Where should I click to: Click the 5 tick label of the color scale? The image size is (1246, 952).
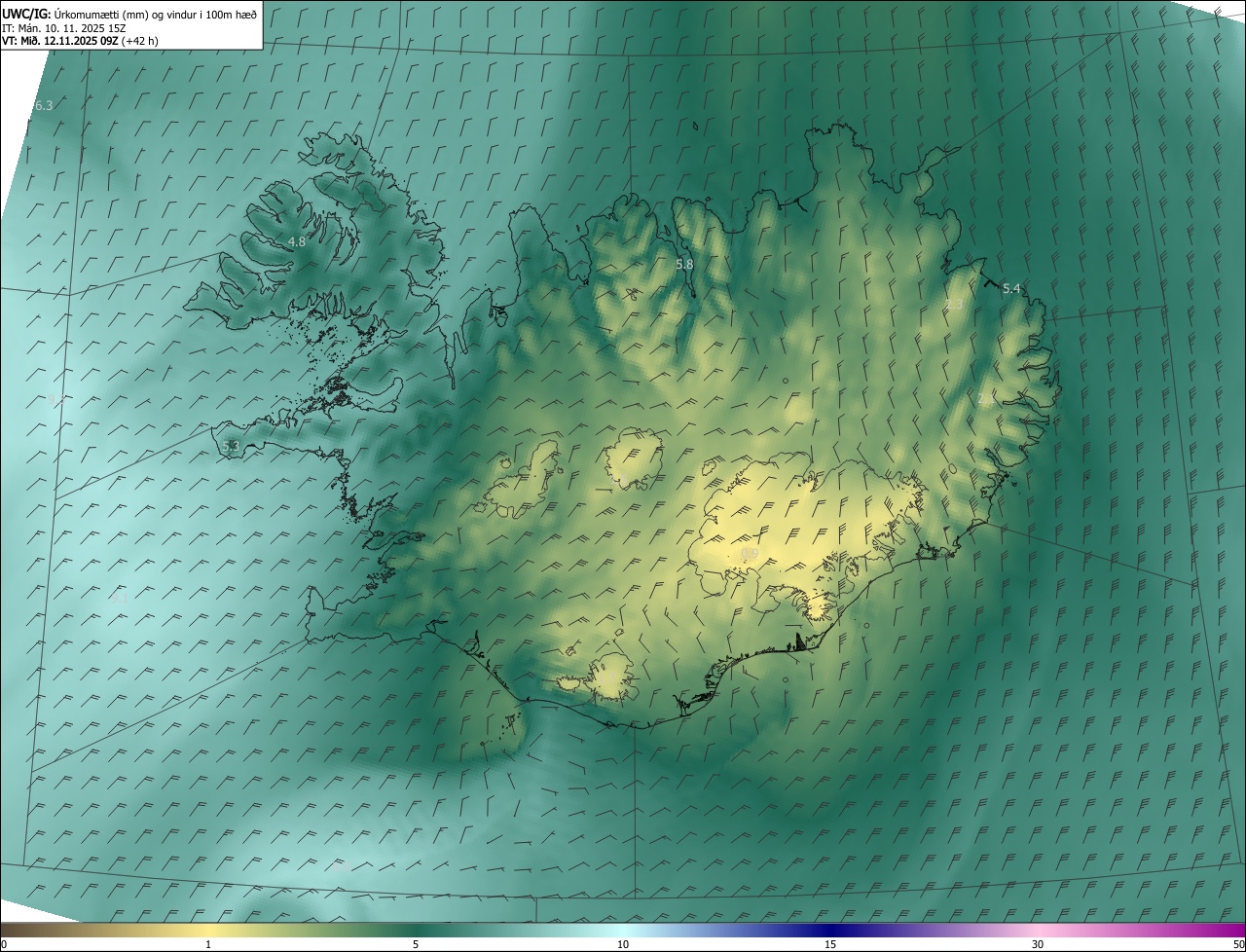[x=416, y=944]
